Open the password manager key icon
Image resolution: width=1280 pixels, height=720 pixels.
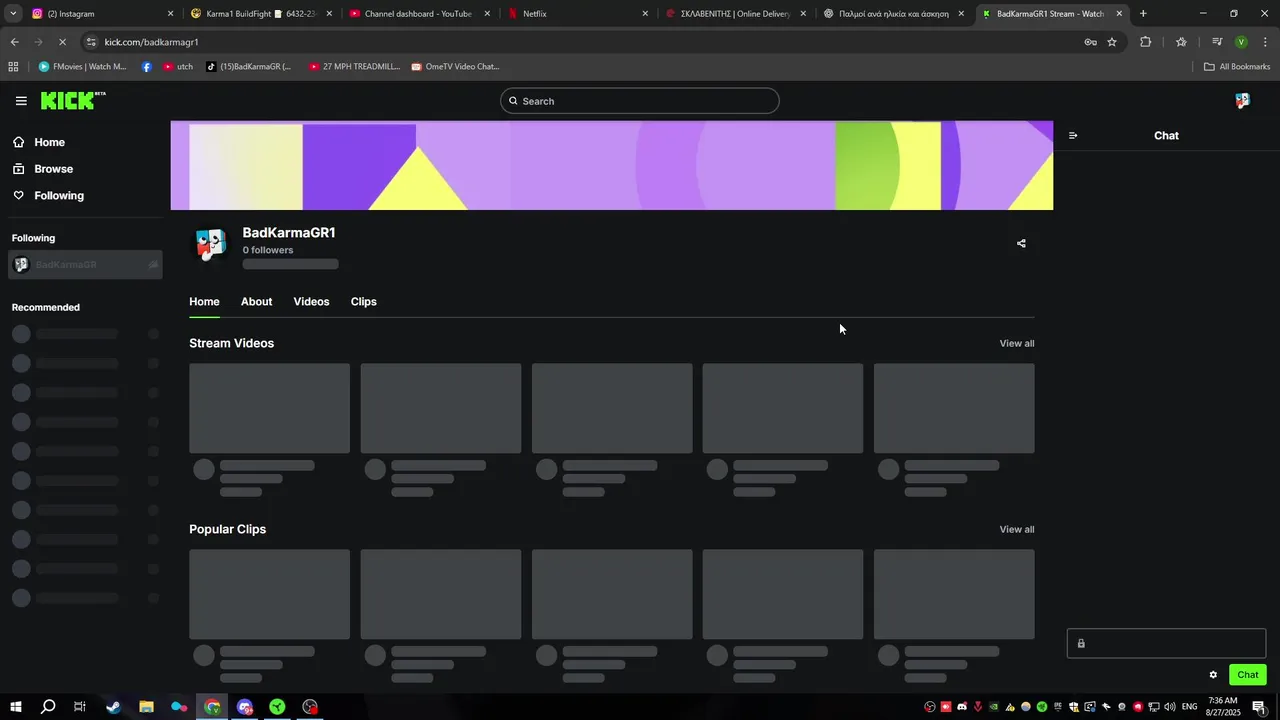[1090, 42]
